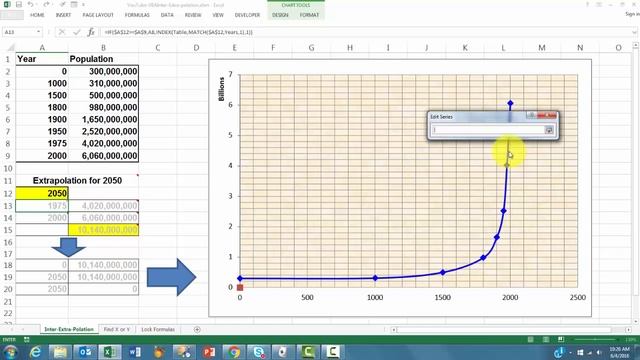The image size is (640, 360).
Task: Click the Redo arrow icon
Action: click(46, 4)
